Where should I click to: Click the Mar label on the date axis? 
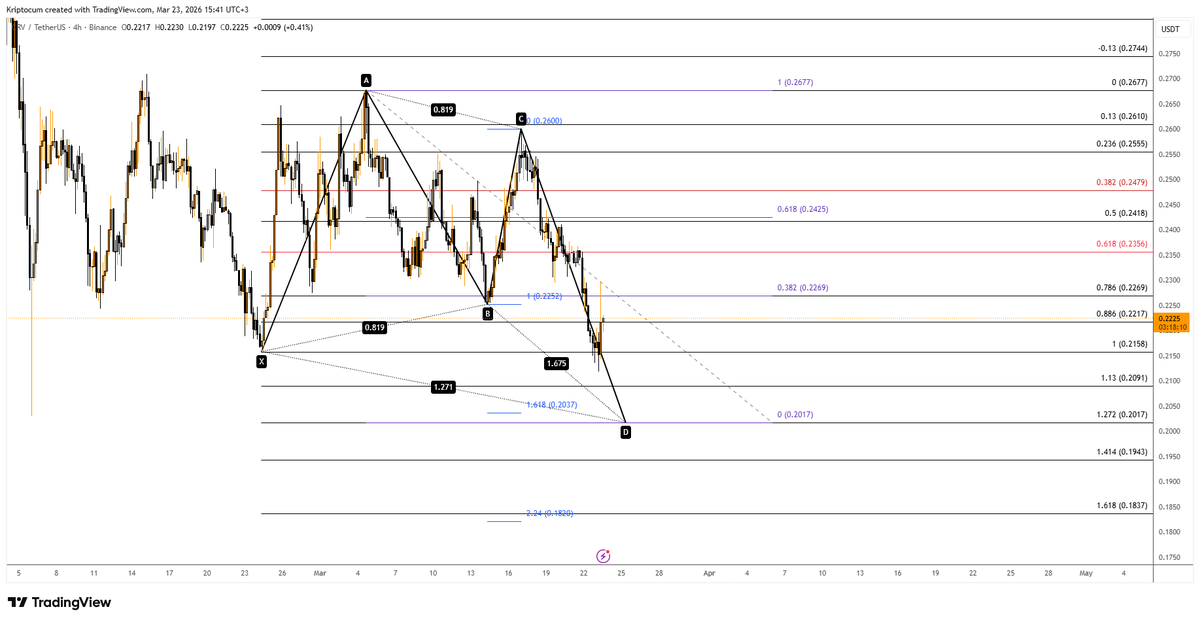320,573
